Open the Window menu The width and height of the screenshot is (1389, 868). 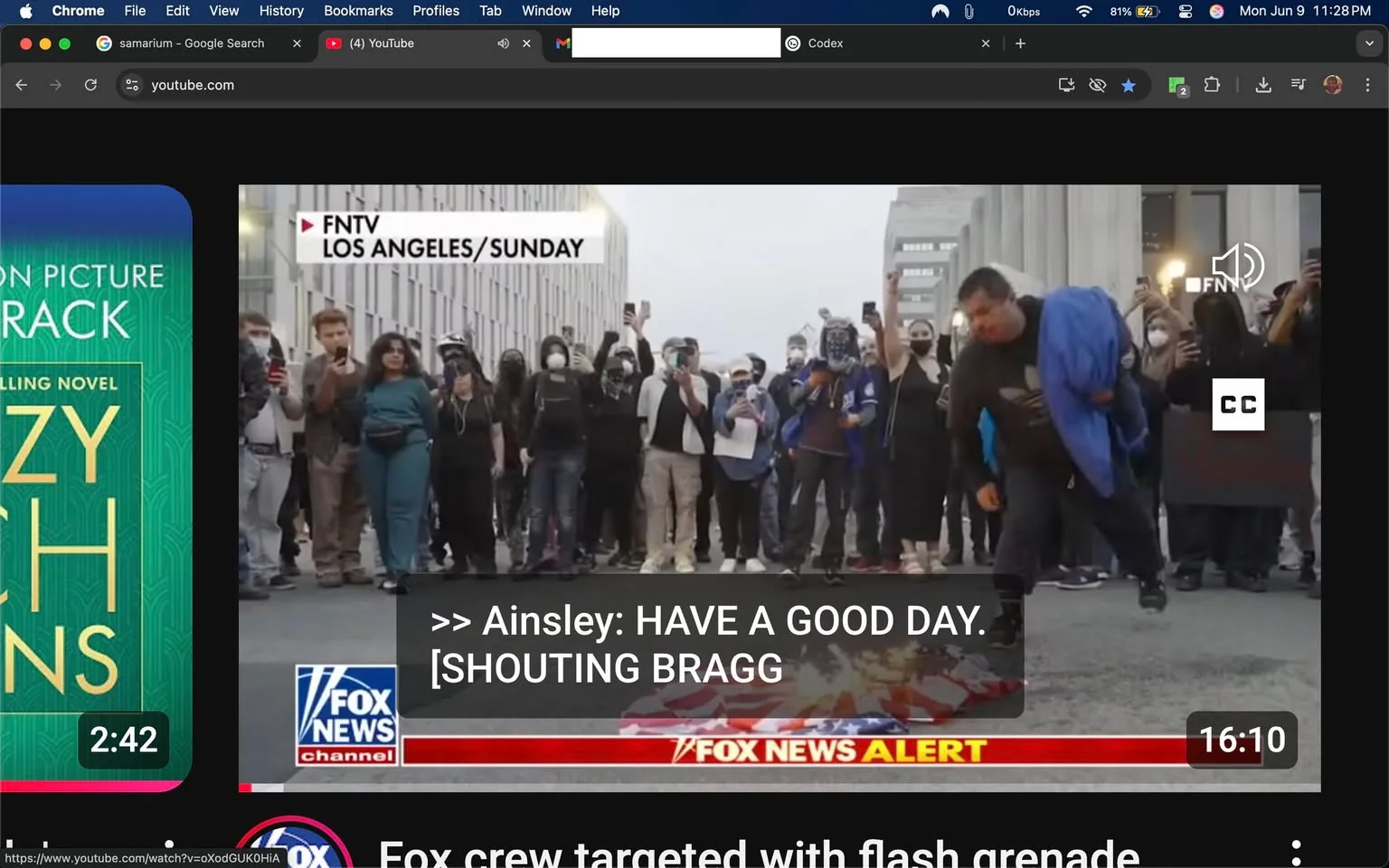click(x=546, y=11)
